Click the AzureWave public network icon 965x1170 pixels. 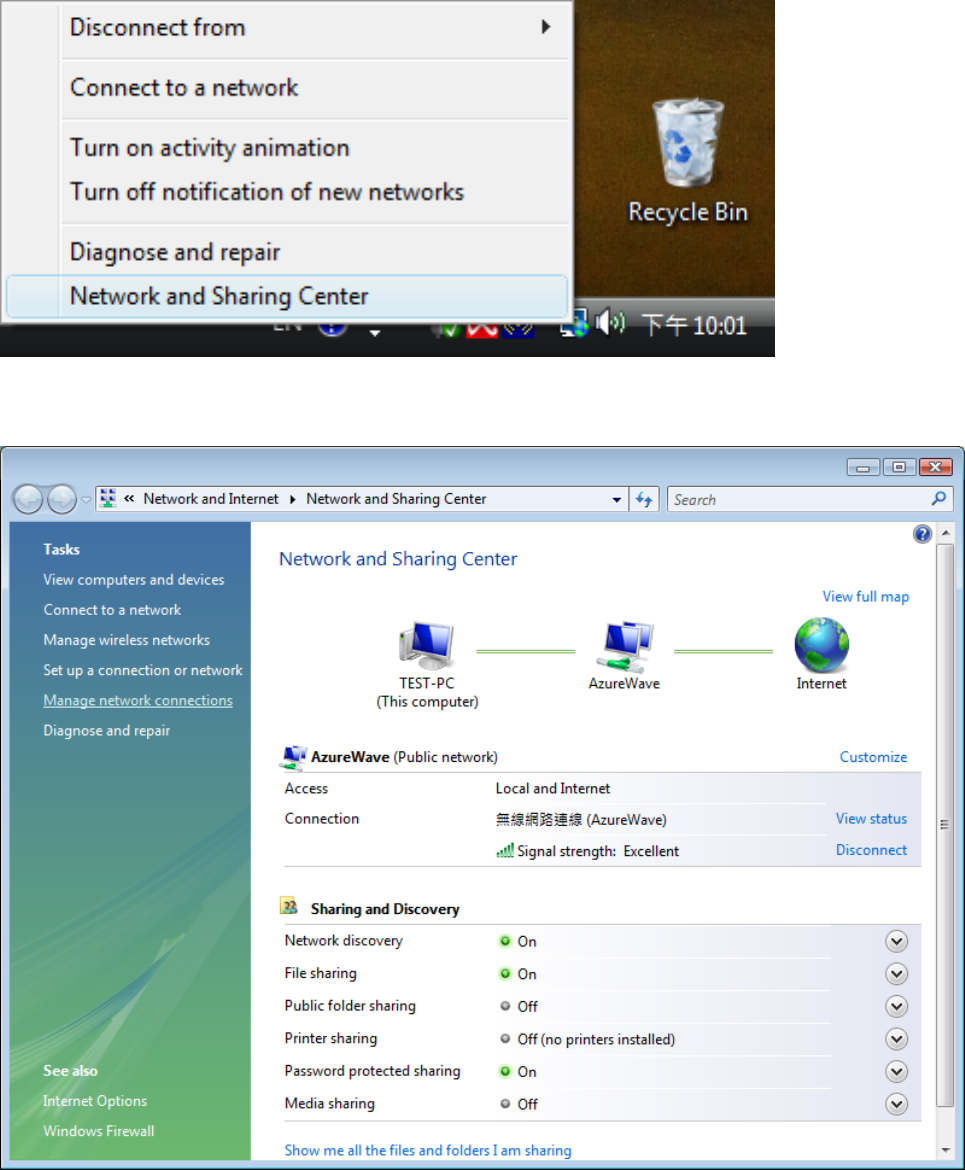(x=293, y=757)
